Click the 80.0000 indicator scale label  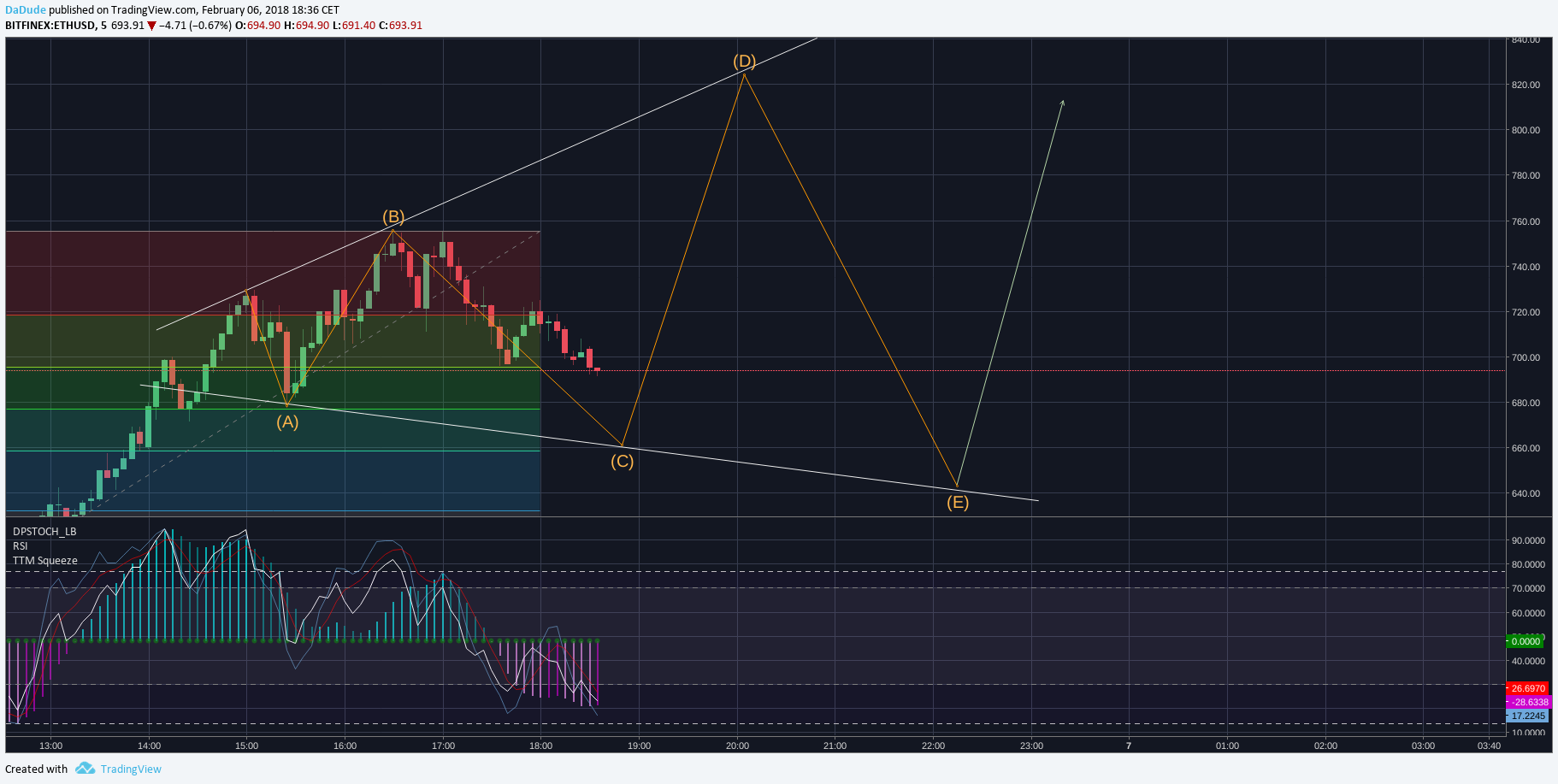coord(1528,565)
